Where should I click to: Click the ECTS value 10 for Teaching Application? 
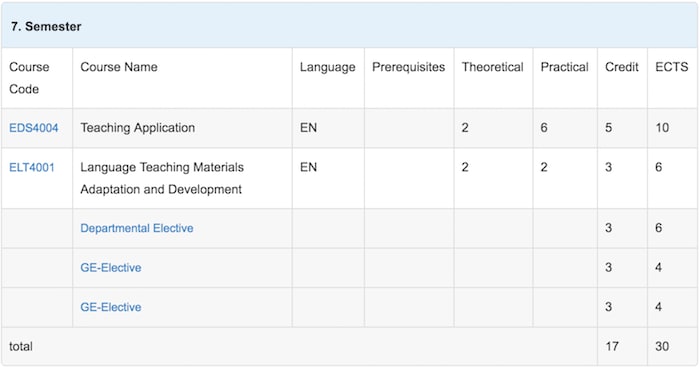tap(662, 128)
